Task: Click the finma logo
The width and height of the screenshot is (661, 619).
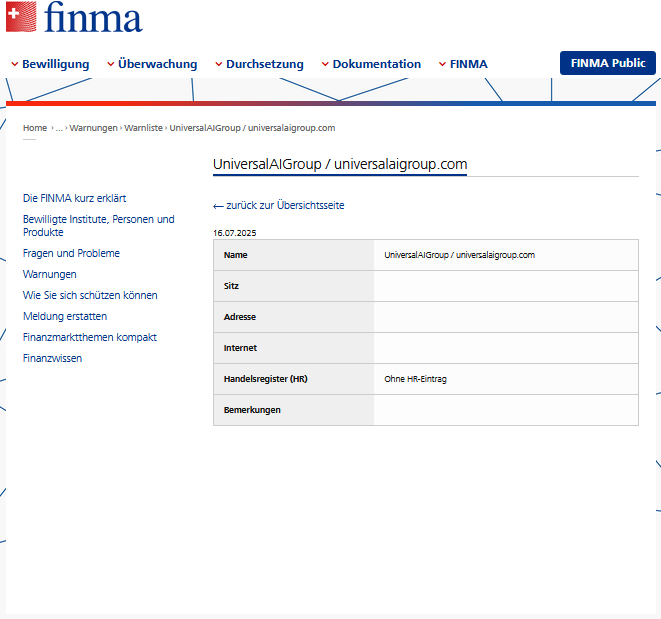Action: [74, 17]
